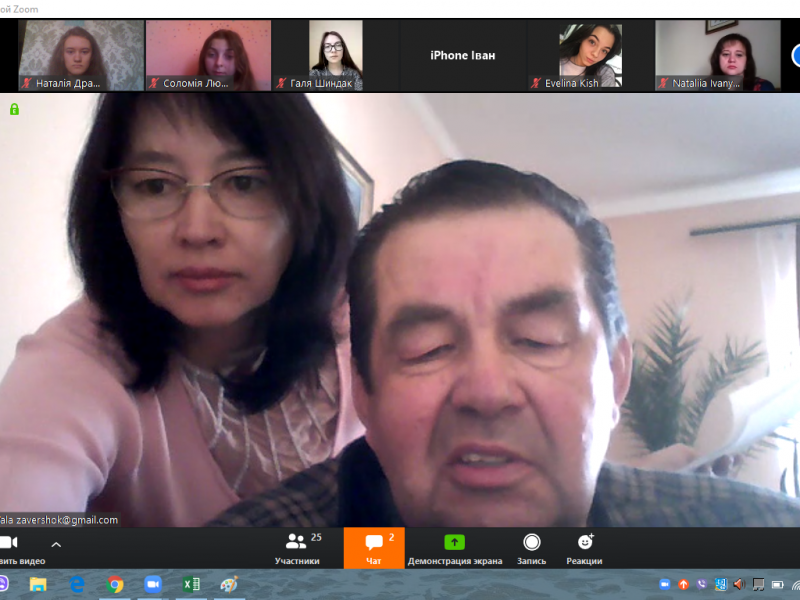This screenshot has height=600, width=800.
Task: Select Соломія Лю... video thumbnail
Action: tap(208, 55)
